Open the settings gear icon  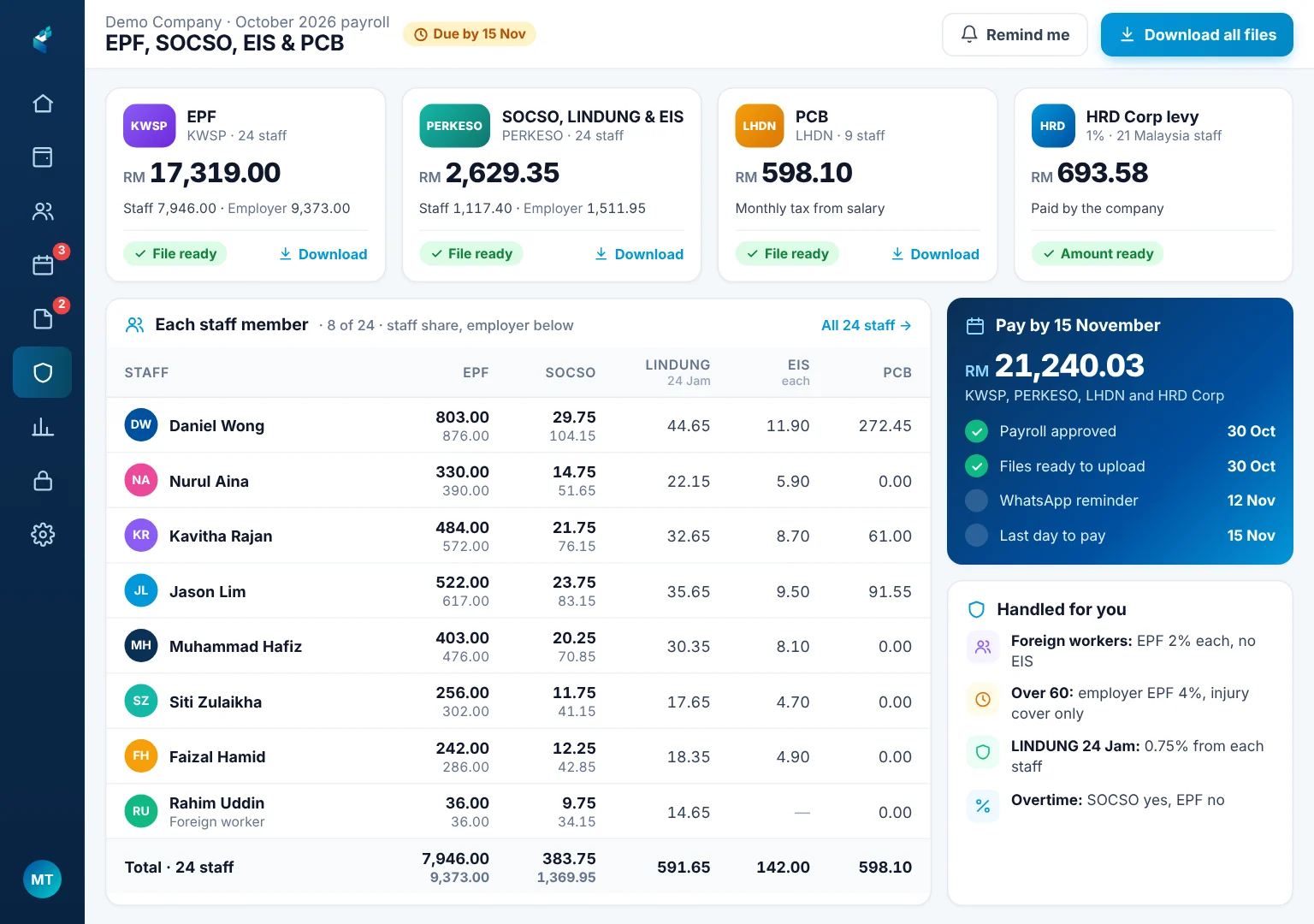[x=43, y=535]
